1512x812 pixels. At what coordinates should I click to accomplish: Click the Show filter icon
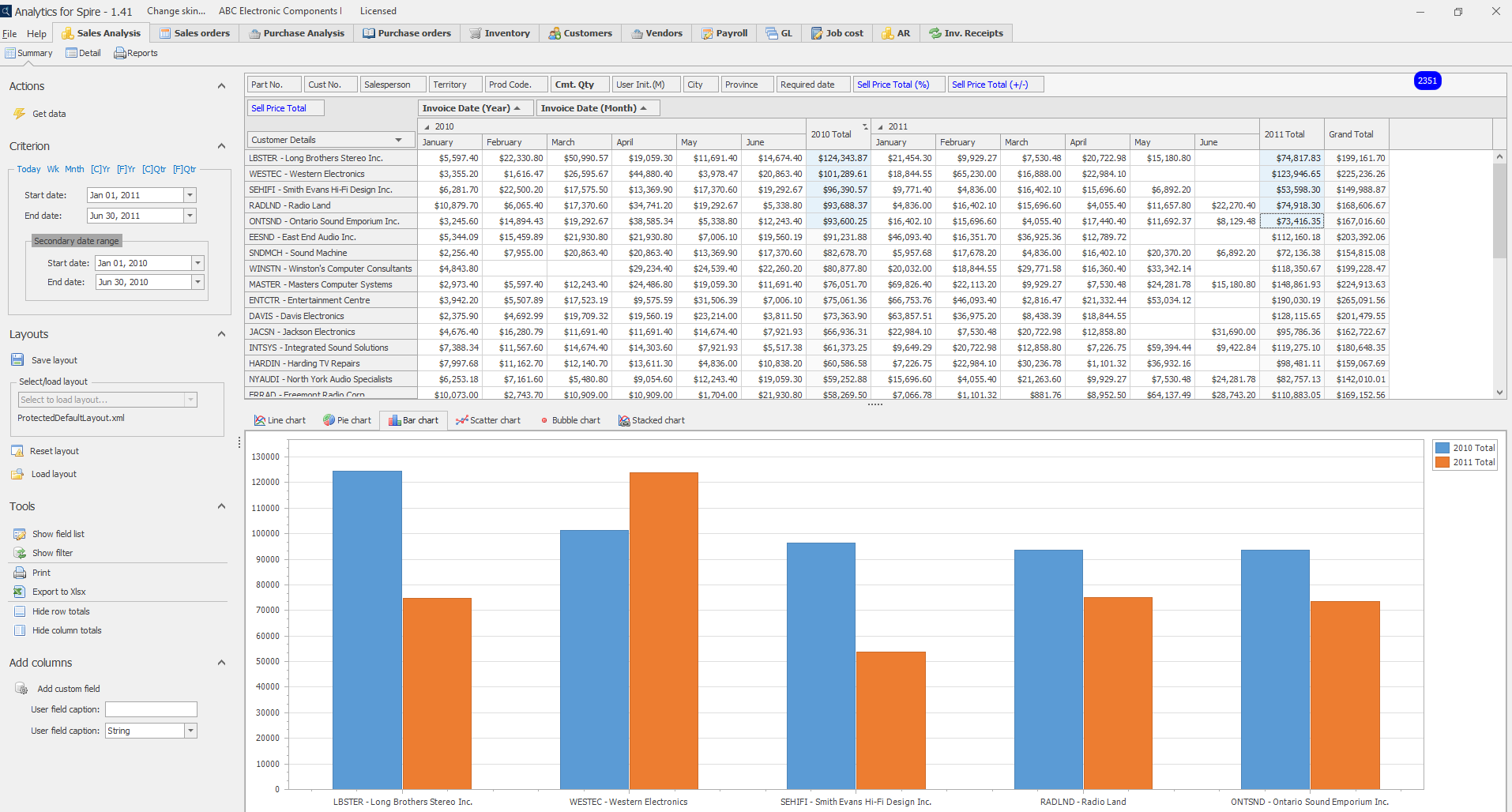pyautogui.click(x=20, y=553)
